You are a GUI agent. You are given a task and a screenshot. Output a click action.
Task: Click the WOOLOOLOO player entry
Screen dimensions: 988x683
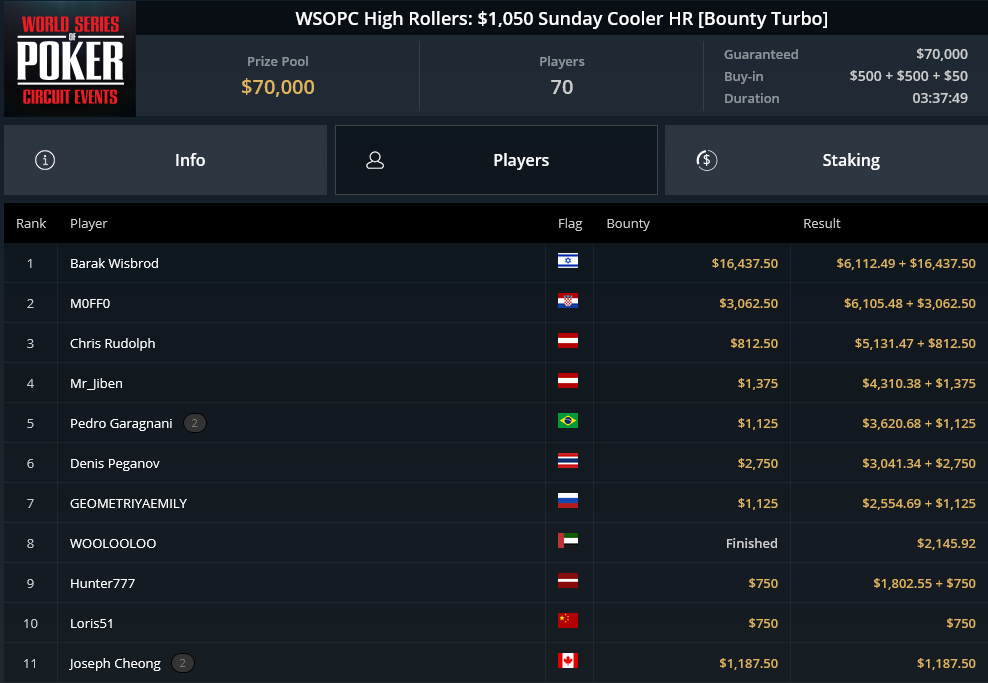[113, 543]
